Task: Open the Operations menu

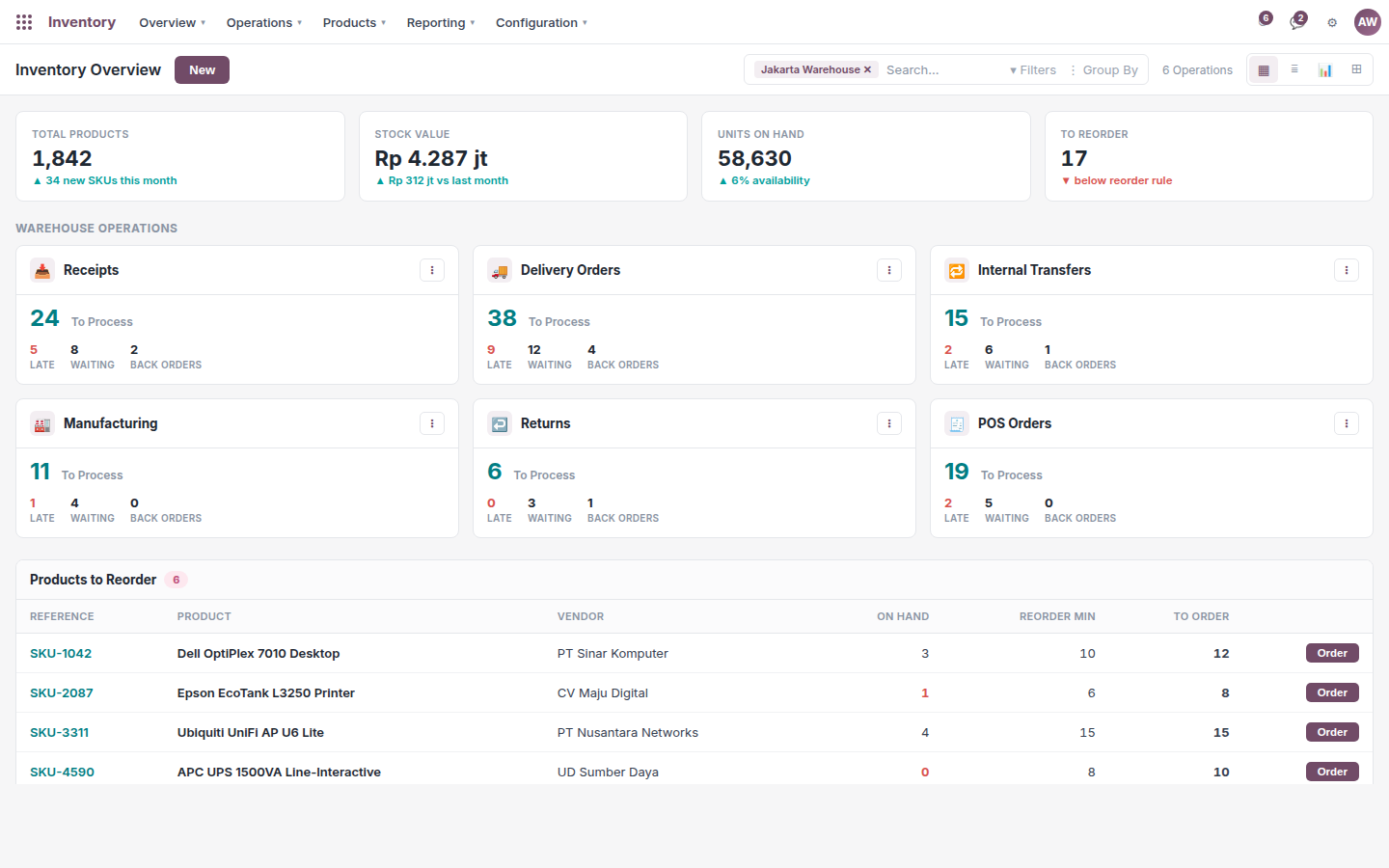Action: (264, 22)
